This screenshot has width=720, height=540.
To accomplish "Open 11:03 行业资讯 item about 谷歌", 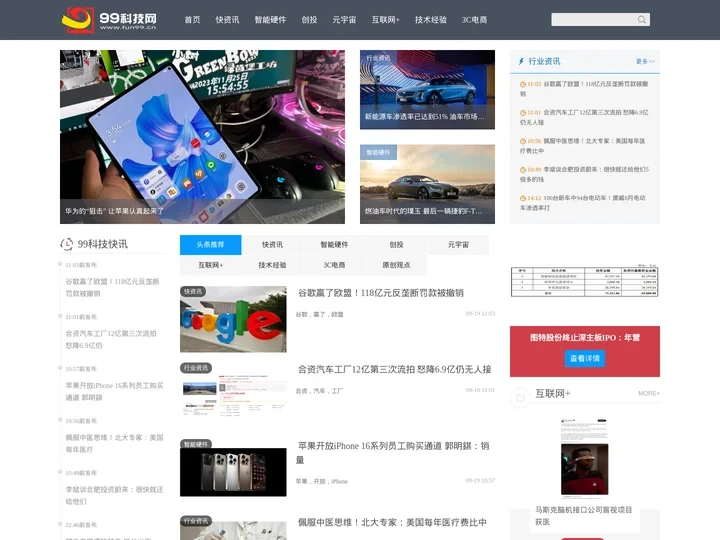I will [x=584, y=89].
